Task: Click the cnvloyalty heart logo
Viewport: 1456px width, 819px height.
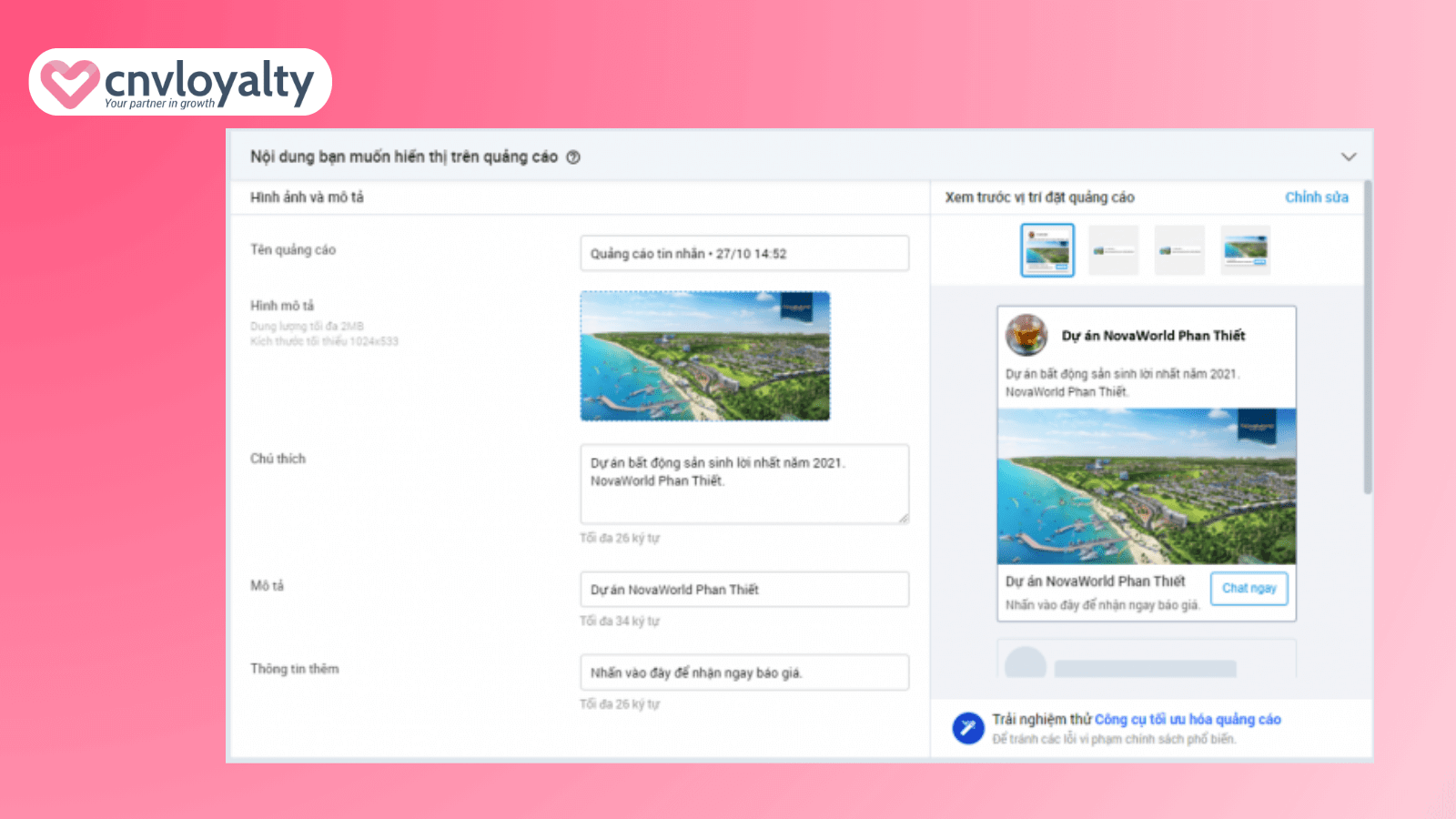Action: (x=69, y=83)
